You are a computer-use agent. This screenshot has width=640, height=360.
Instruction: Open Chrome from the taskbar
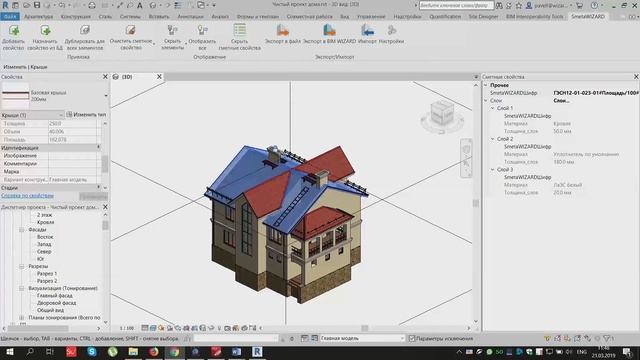coord(174,352)
